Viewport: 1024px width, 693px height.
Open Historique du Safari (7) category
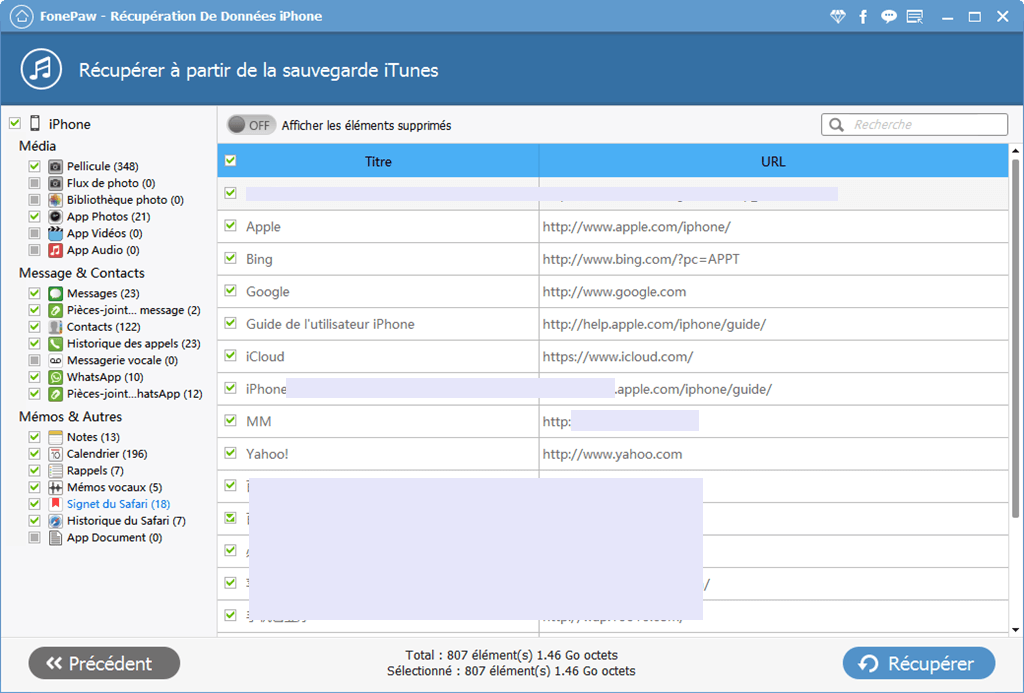(126, 521)
